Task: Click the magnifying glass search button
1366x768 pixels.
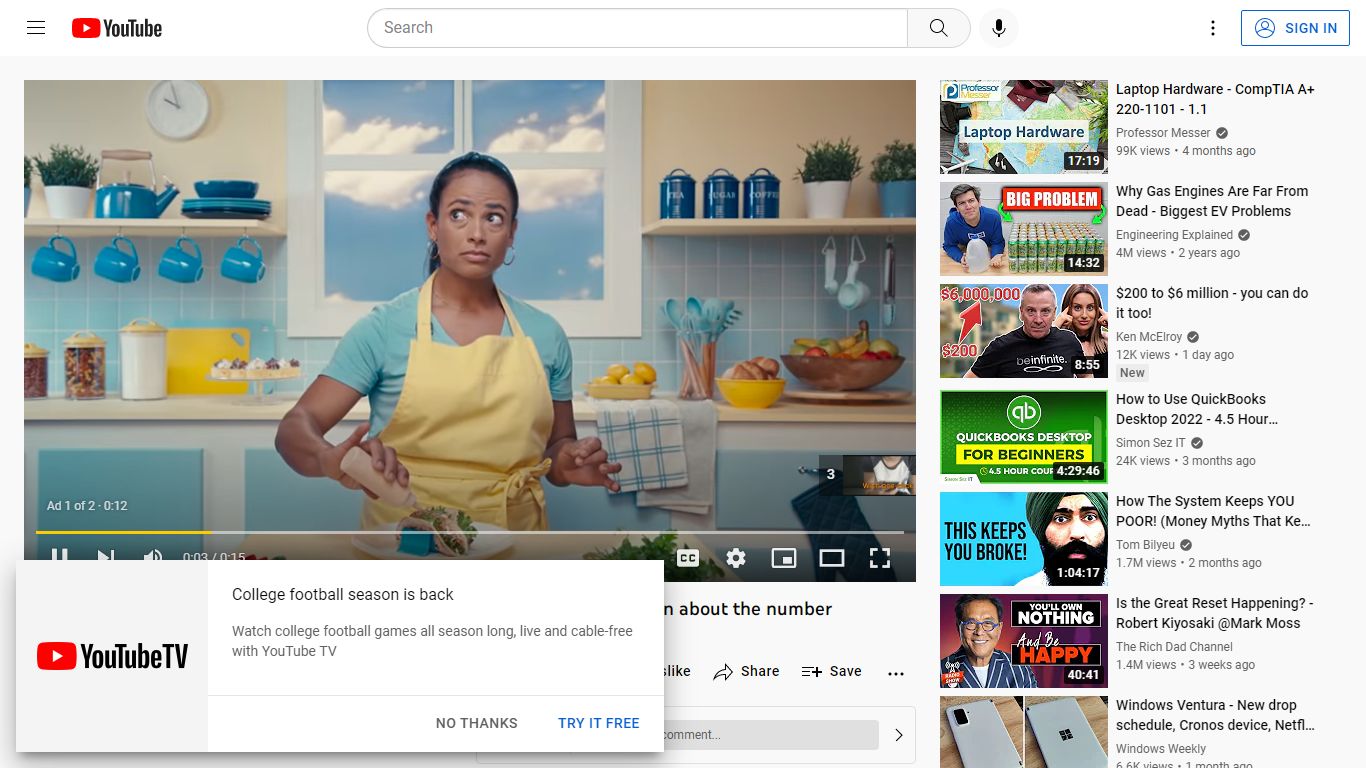Action: (x=938, y=28)
